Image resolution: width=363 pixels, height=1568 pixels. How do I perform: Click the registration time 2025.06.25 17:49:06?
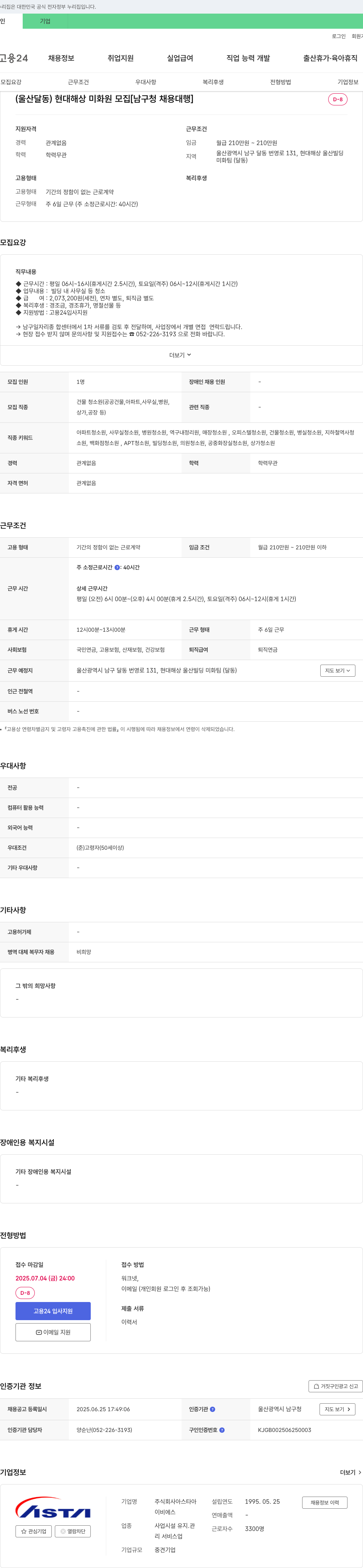[103, 1409]
